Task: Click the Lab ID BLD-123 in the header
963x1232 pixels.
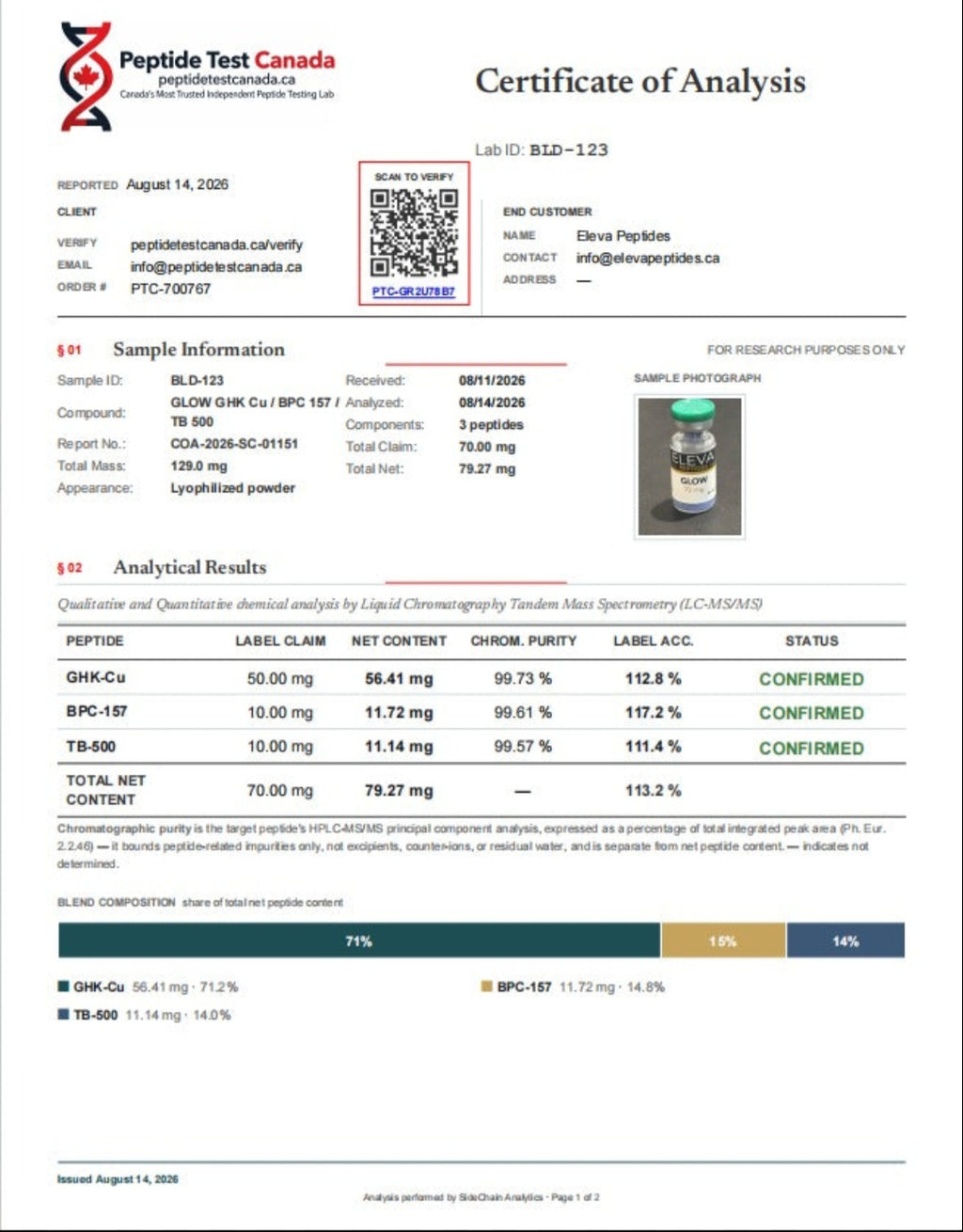Action: (x=569, y=150)
